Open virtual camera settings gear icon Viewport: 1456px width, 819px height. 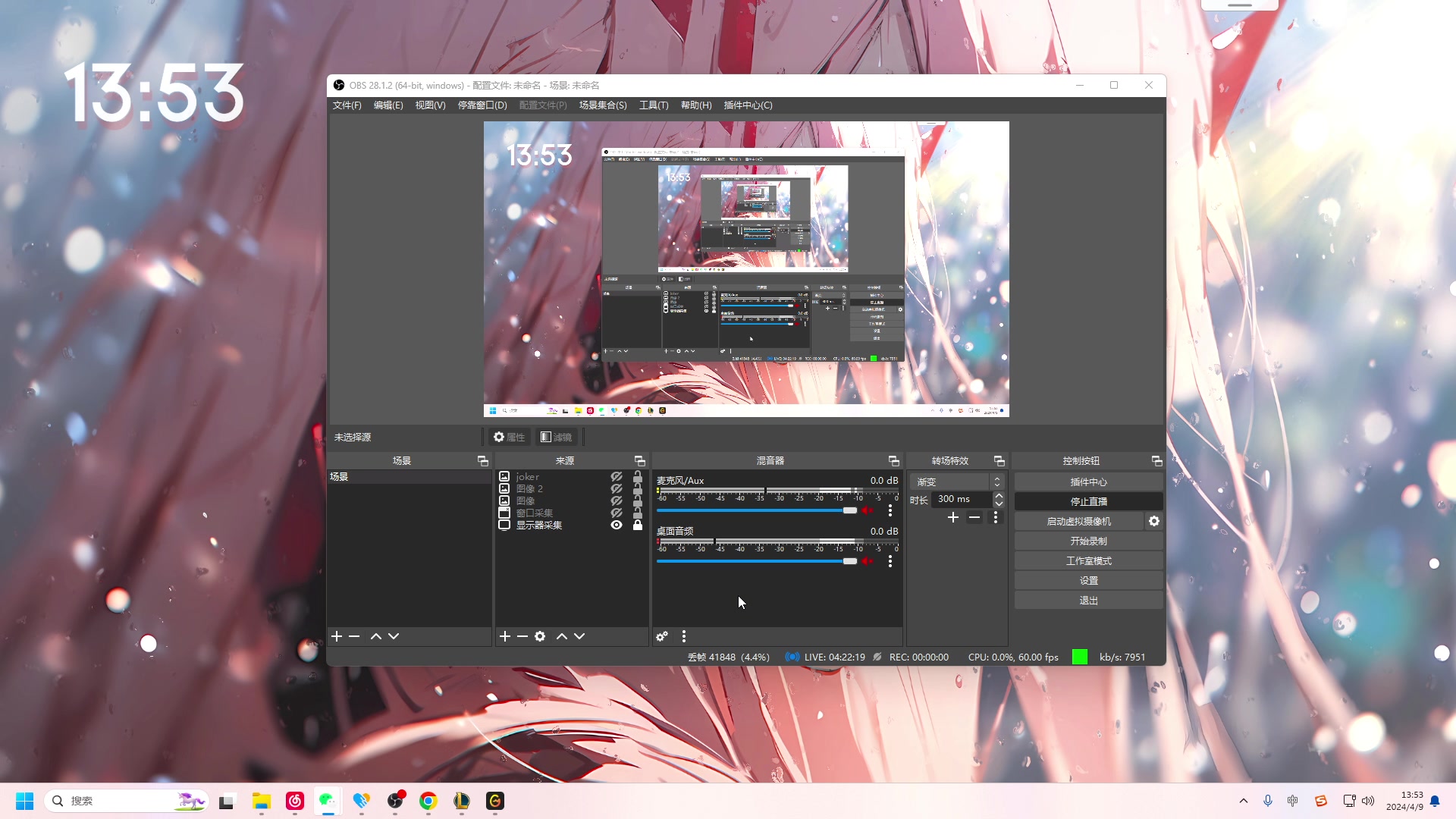tap(1154, 521)
